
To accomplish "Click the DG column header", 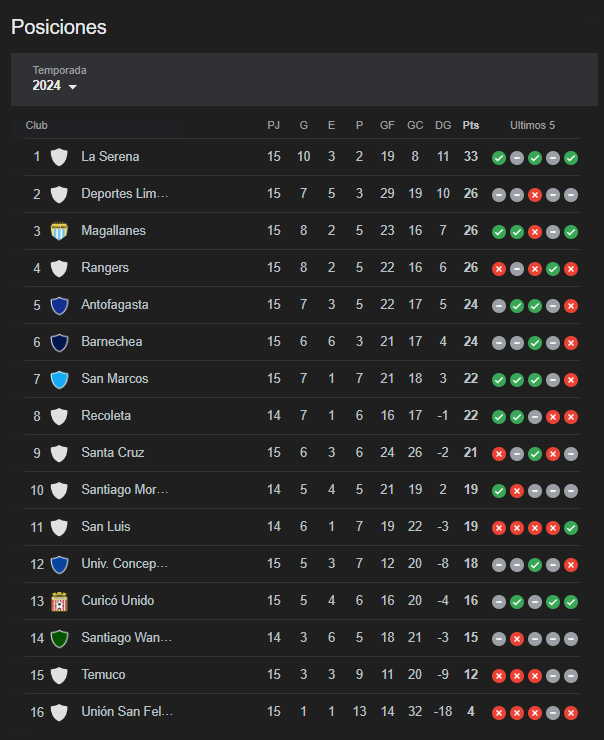I will point(443,126).
